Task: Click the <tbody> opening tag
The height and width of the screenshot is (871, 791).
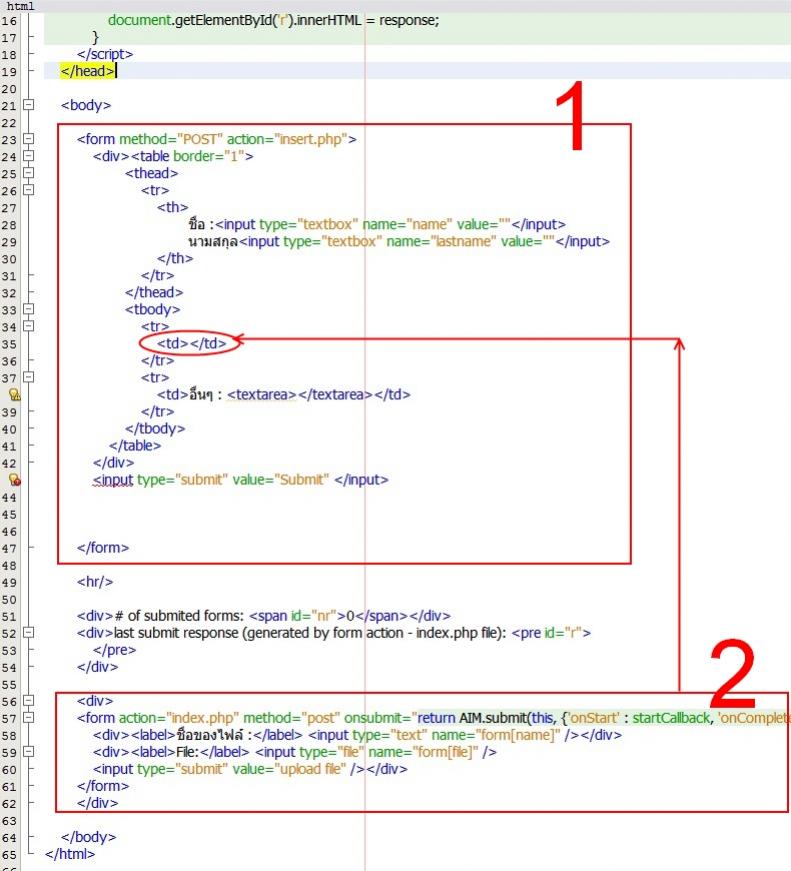Action: tap(152, 309)
